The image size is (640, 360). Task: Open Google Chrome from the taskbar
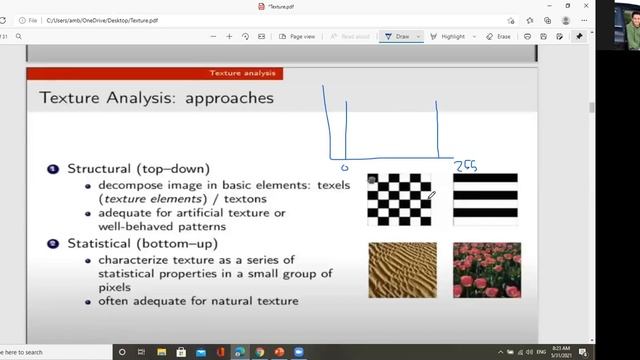tap(260, 352)
